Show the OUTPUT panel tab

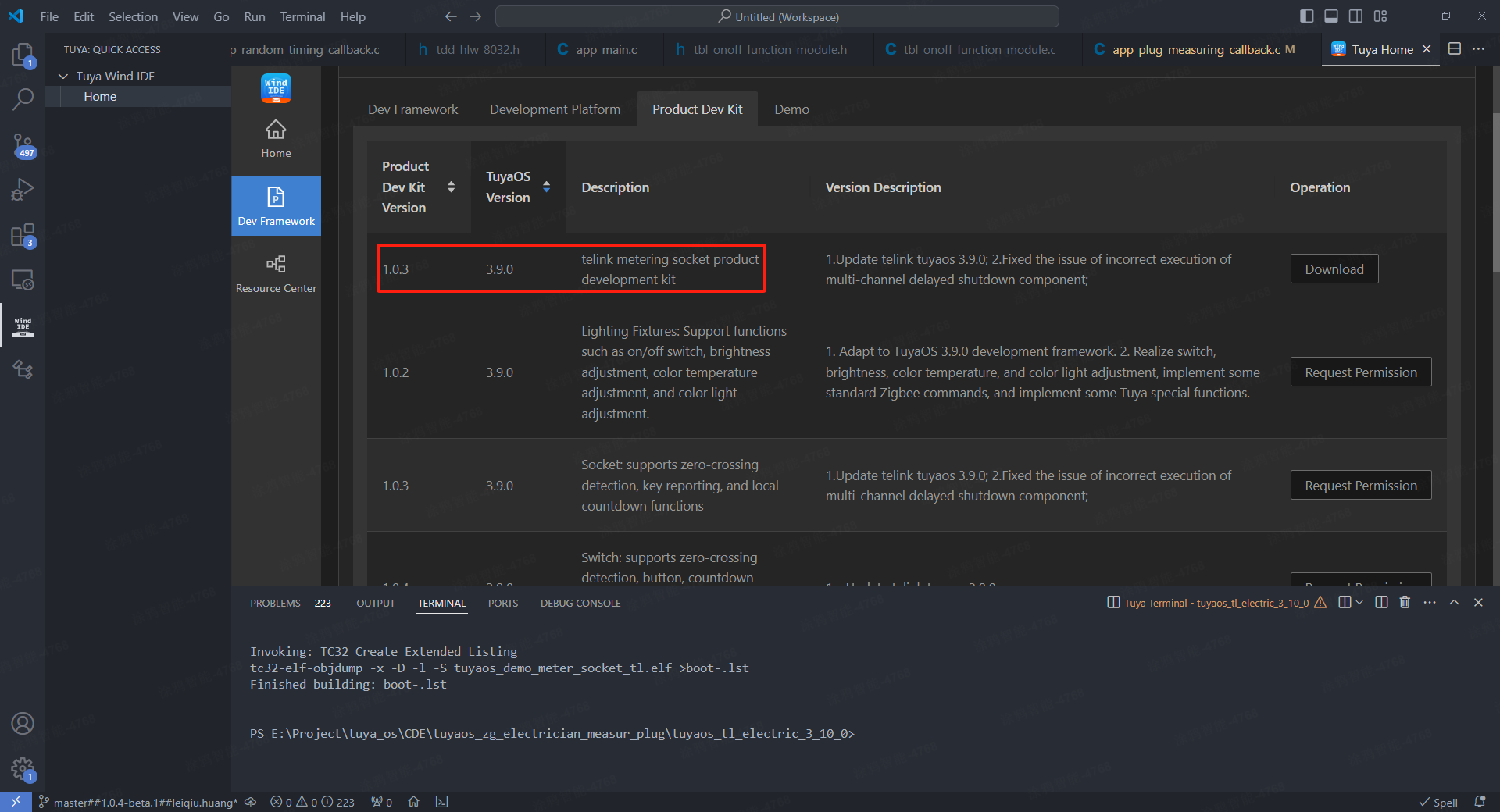pos(376,604)
